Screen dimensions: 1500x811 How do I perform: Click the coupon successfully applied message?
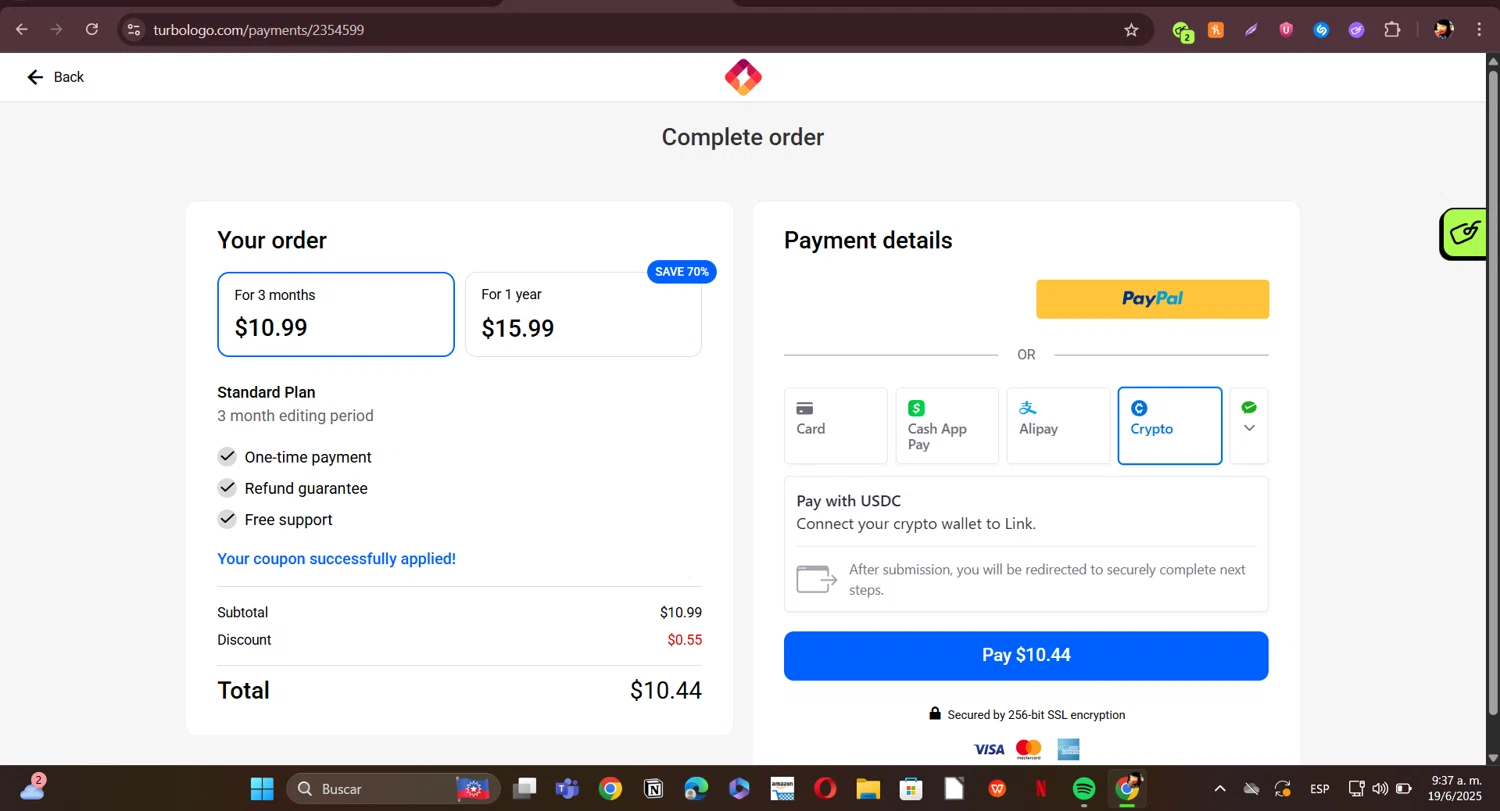(x=337, y=559)
